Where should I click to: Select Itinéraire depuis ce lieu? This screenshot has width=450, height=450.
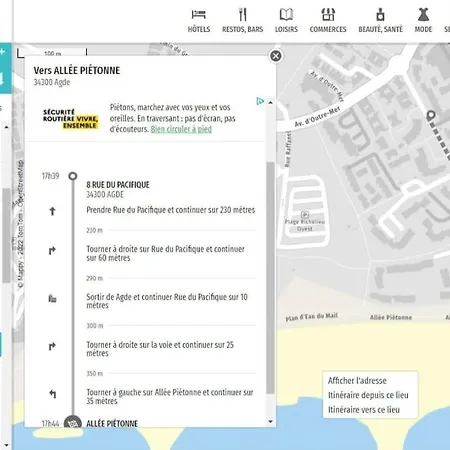coord(368,395)
